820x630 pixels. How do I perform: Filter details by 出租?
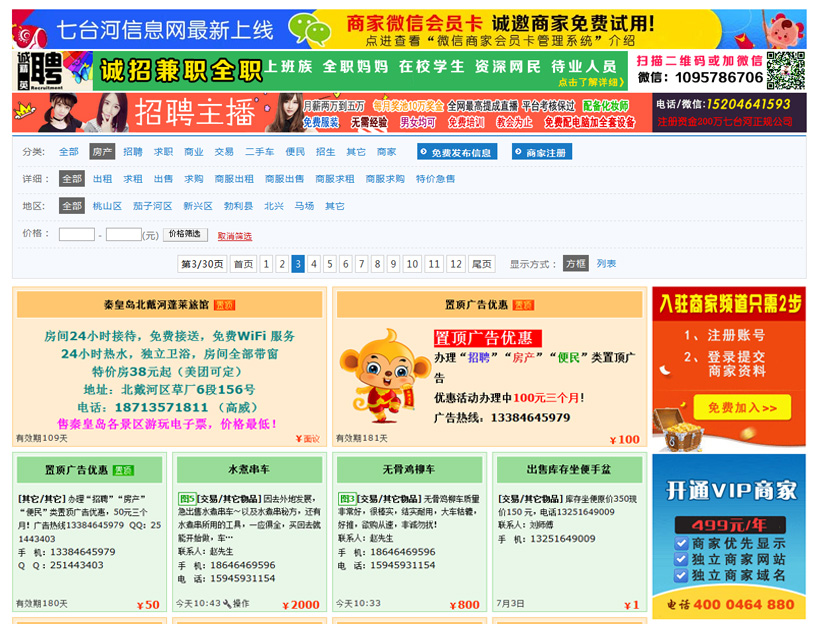click(102, 179)
